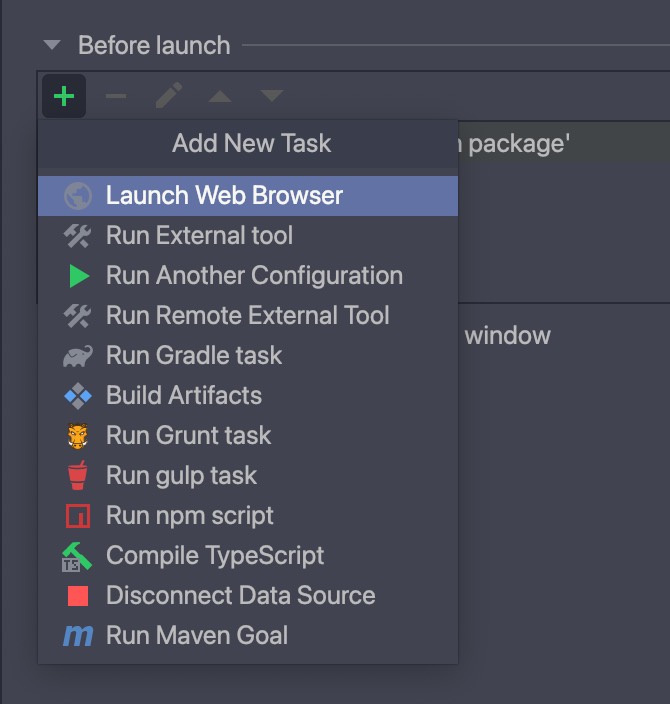Select Launch Web Browser menu entry
The width and height of the screenshot is (670, 704).
click(x=248, y=196)
